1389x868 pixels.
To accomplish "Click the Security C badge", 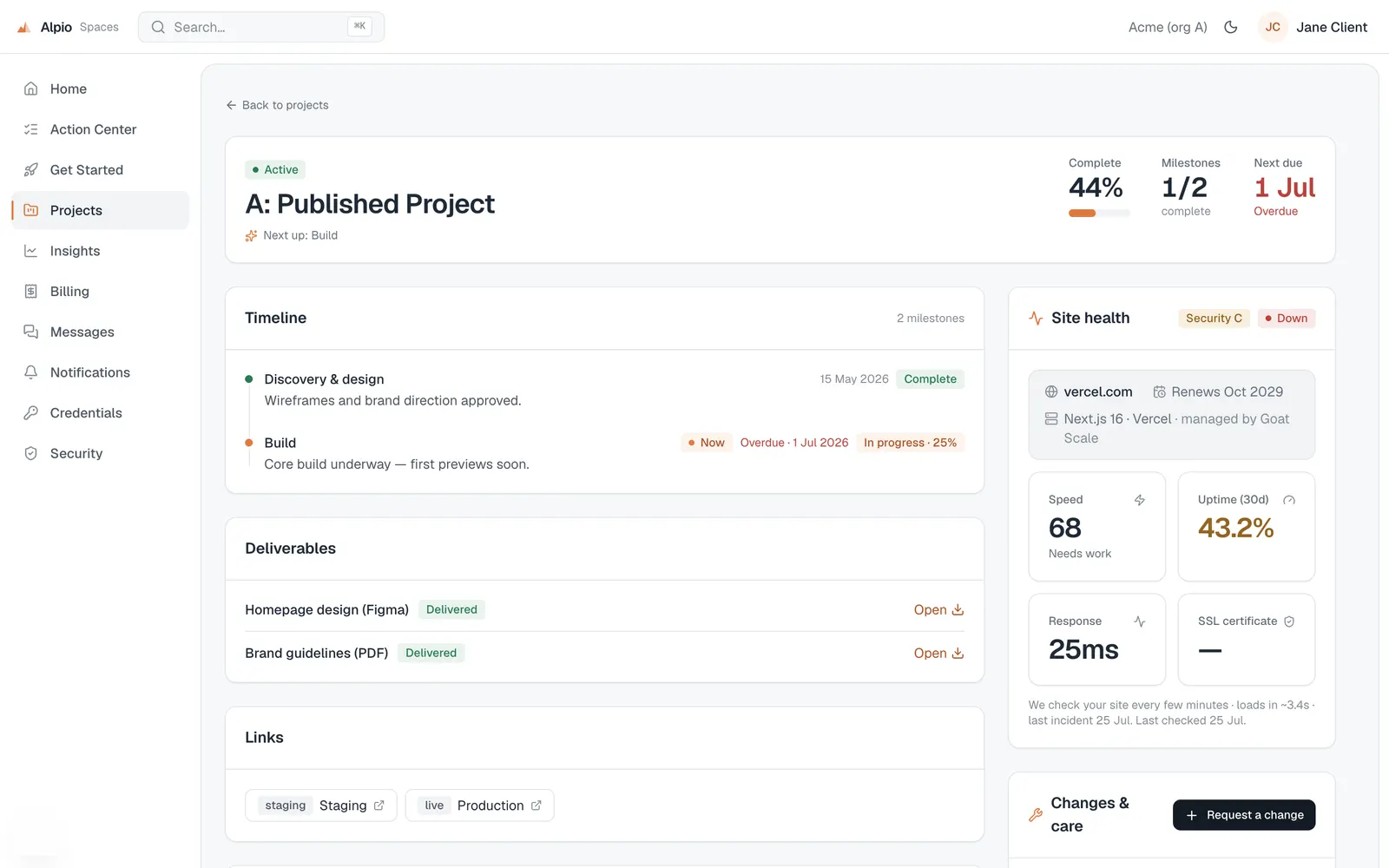I will 1214,318.
